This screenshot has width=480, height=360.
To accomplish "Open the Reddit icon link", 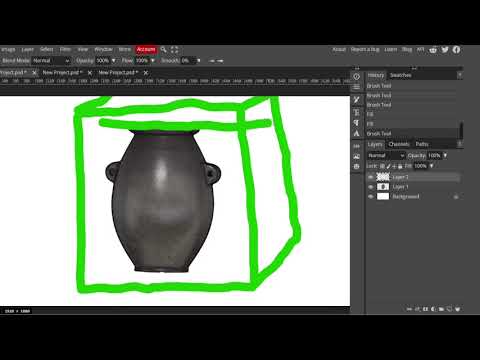I will click(x=433, y=50).
